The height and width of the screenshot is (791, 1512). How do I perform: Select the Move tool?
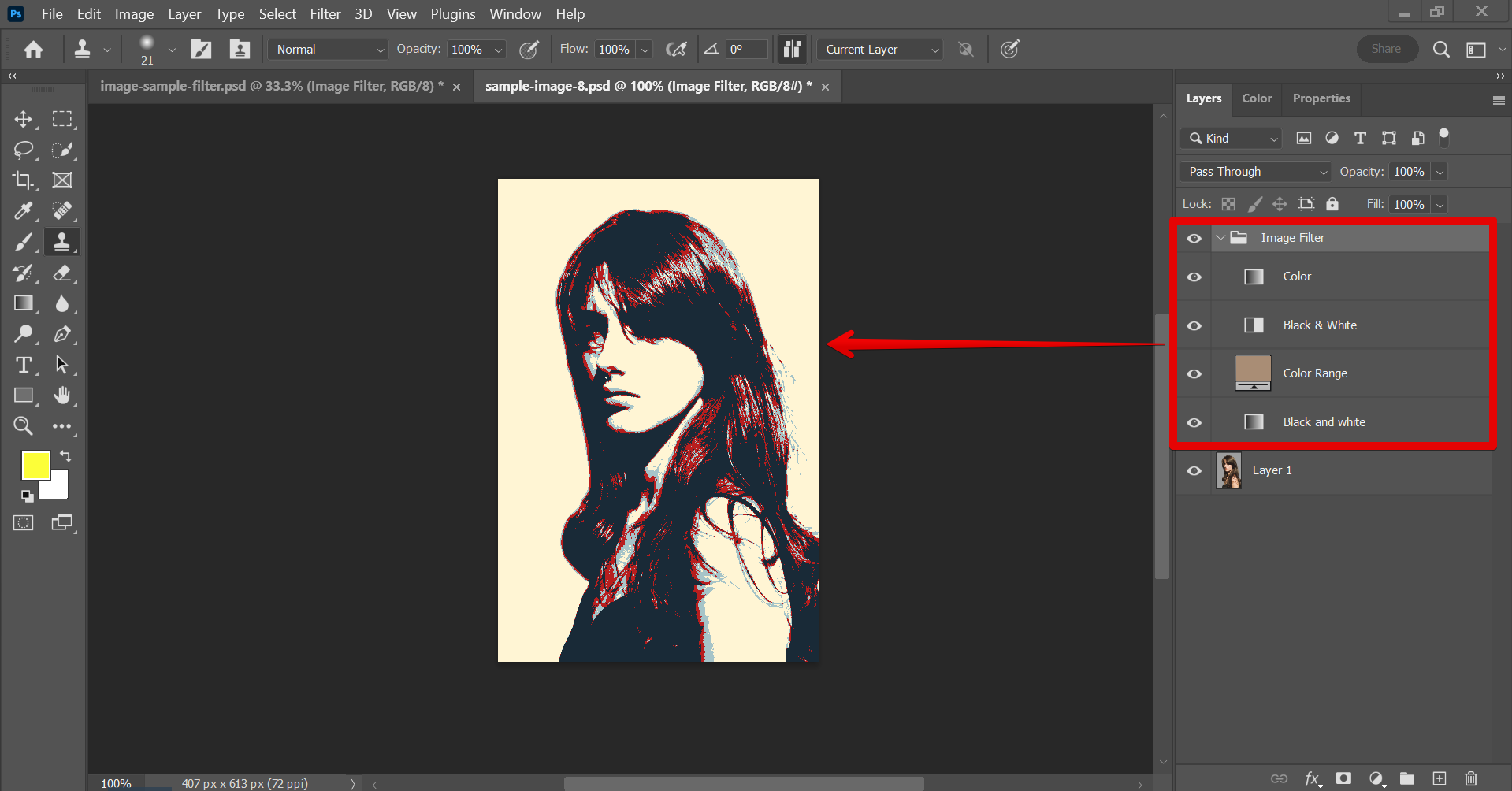(23, 119)
